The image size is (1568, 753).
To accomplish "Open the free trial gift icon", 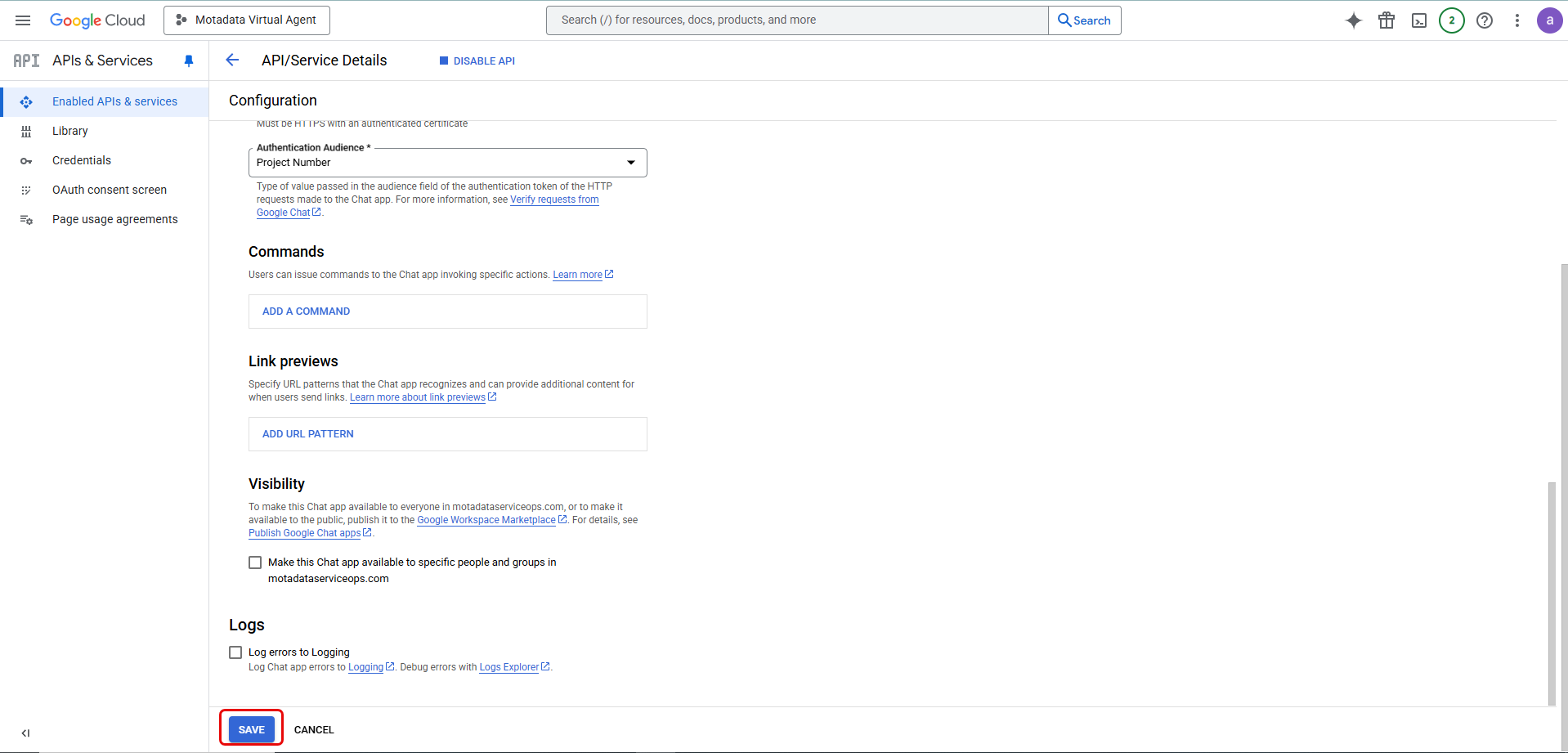I will [x=1387, y=20].
